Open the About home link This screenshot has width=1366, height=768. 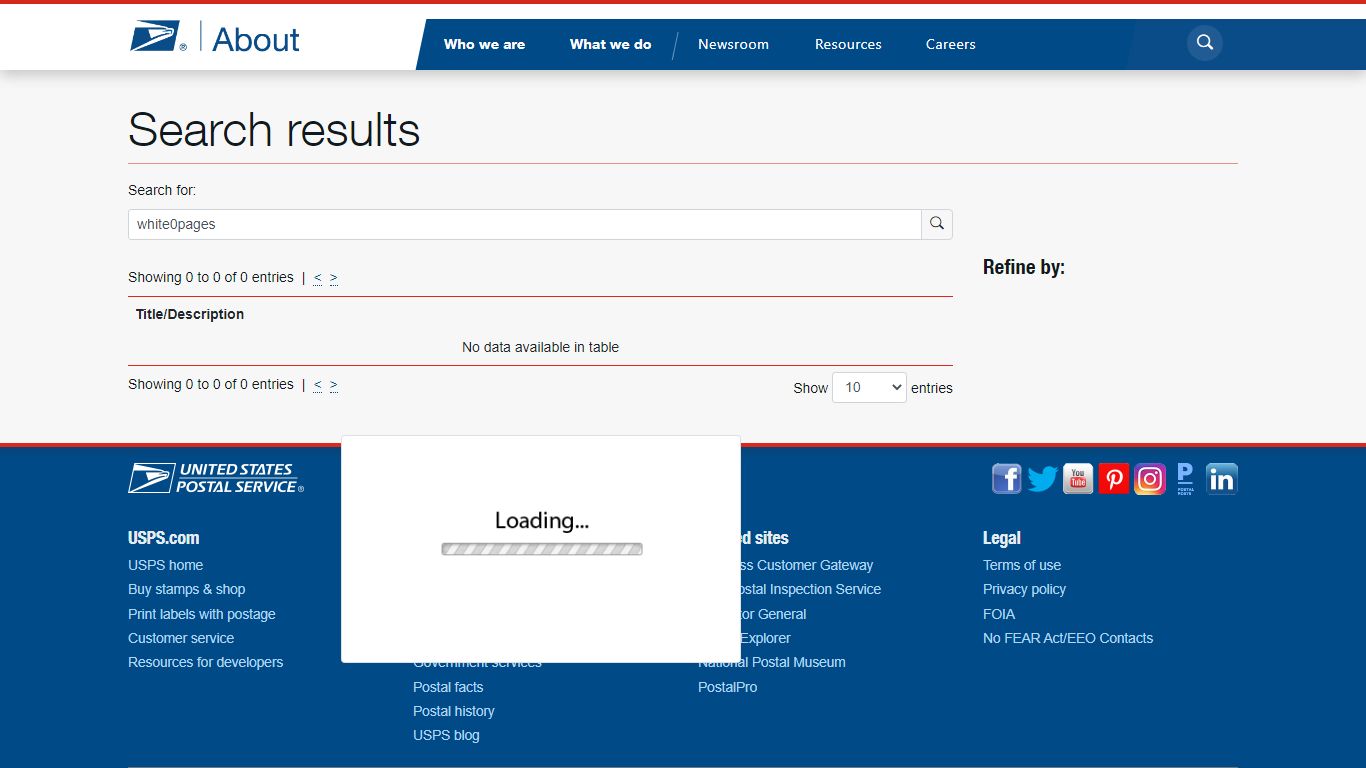point(256,39)
